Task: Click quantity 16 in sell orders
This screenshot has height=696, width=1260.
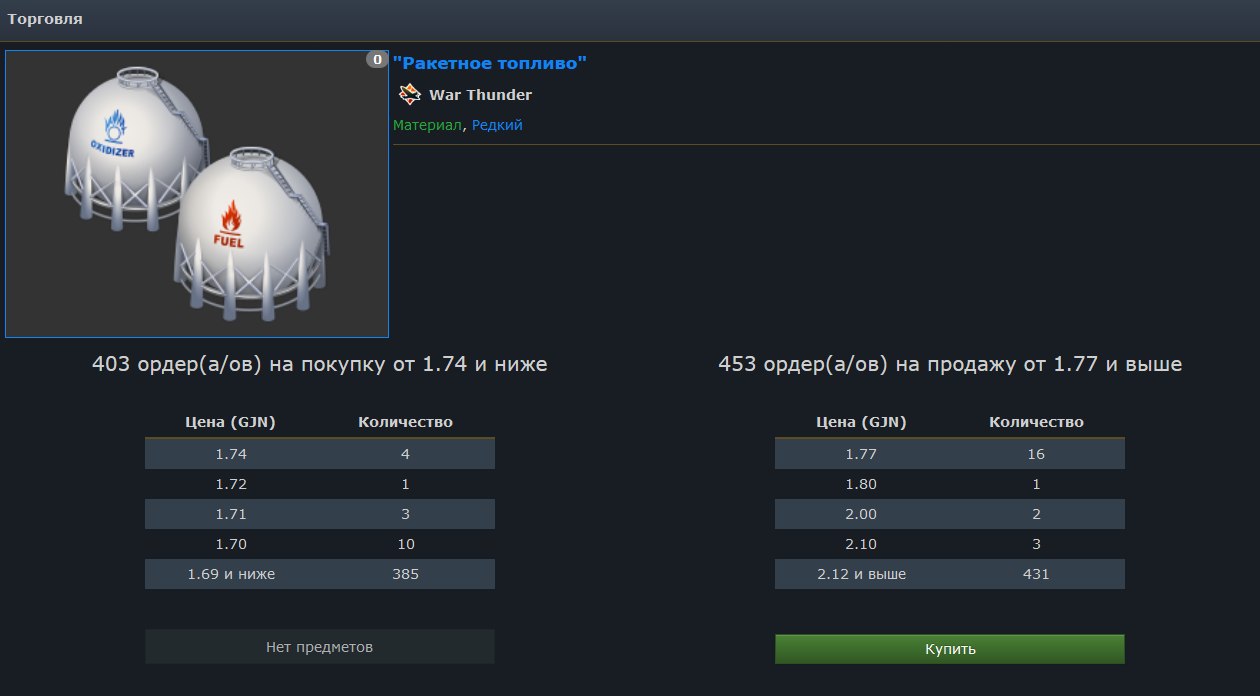Action: [x=1036, y=454]
